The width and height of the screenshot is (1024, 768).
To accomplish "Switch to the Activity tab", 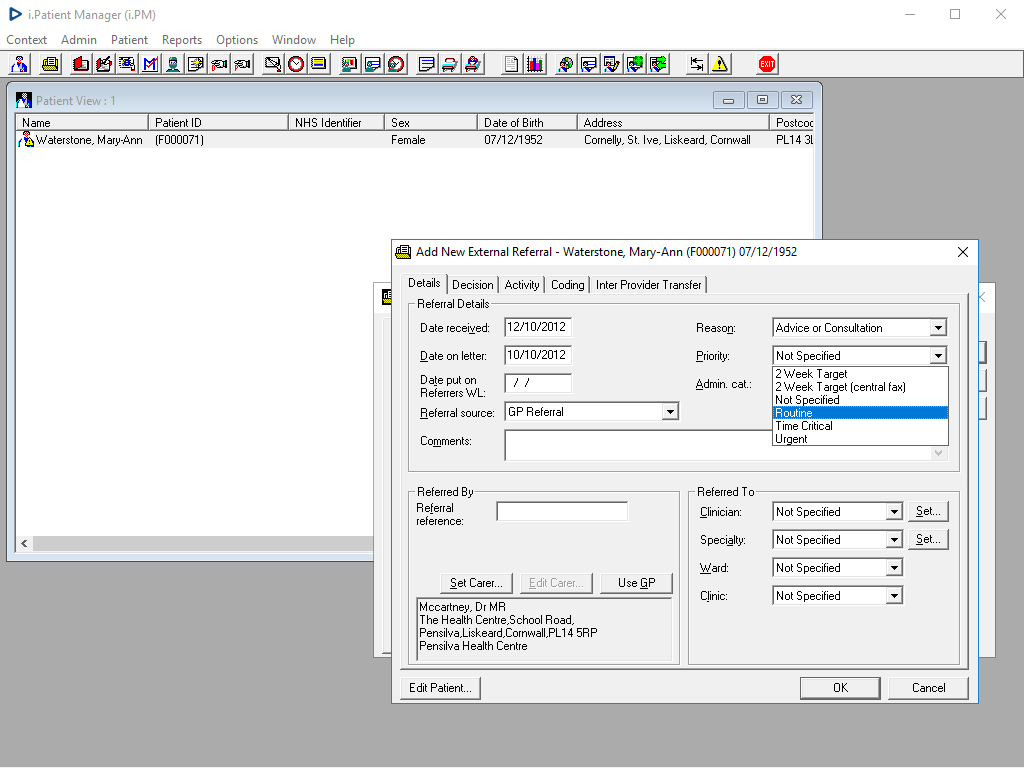I will (522, 285).
